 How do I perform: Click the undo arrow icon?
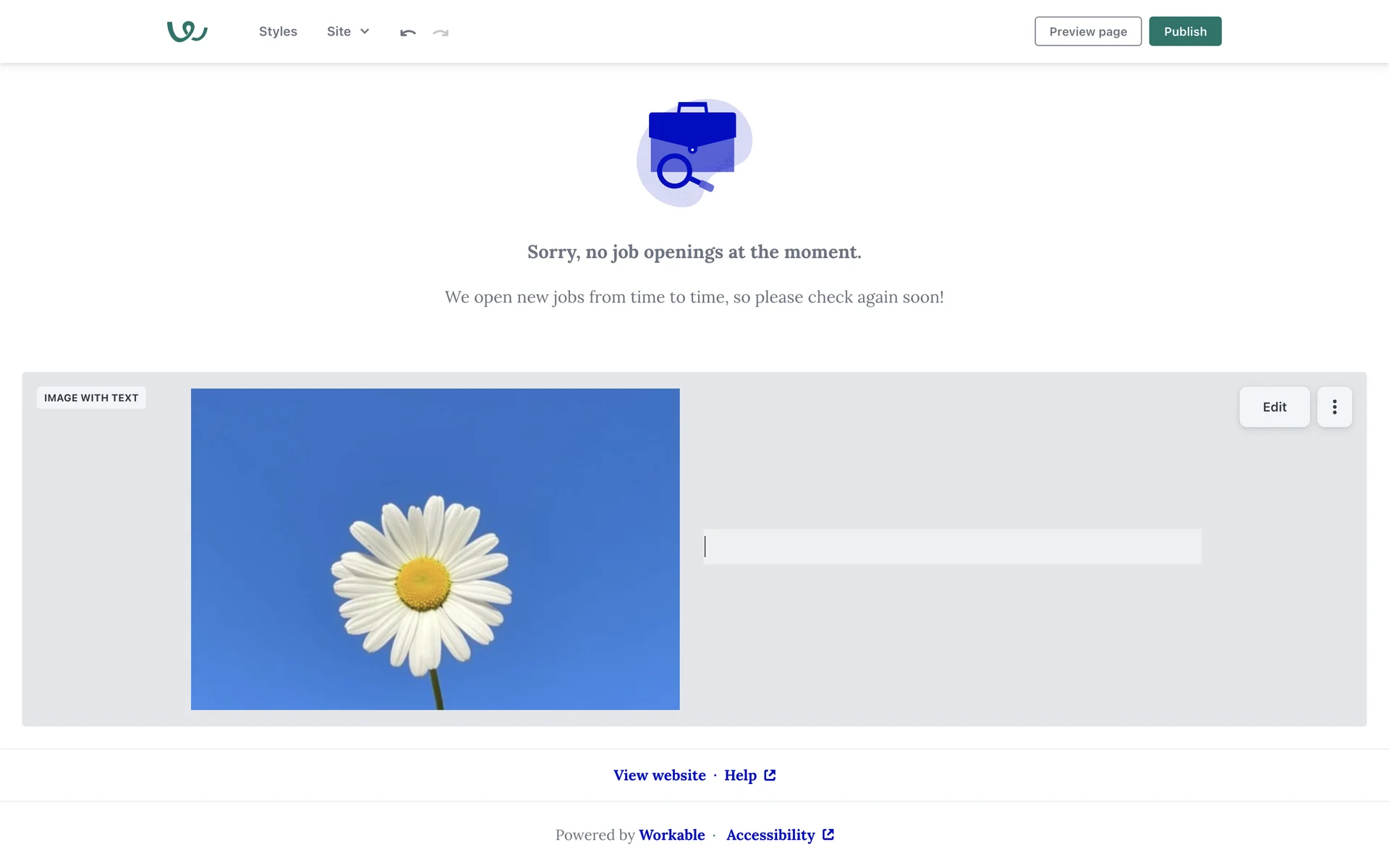408,33
